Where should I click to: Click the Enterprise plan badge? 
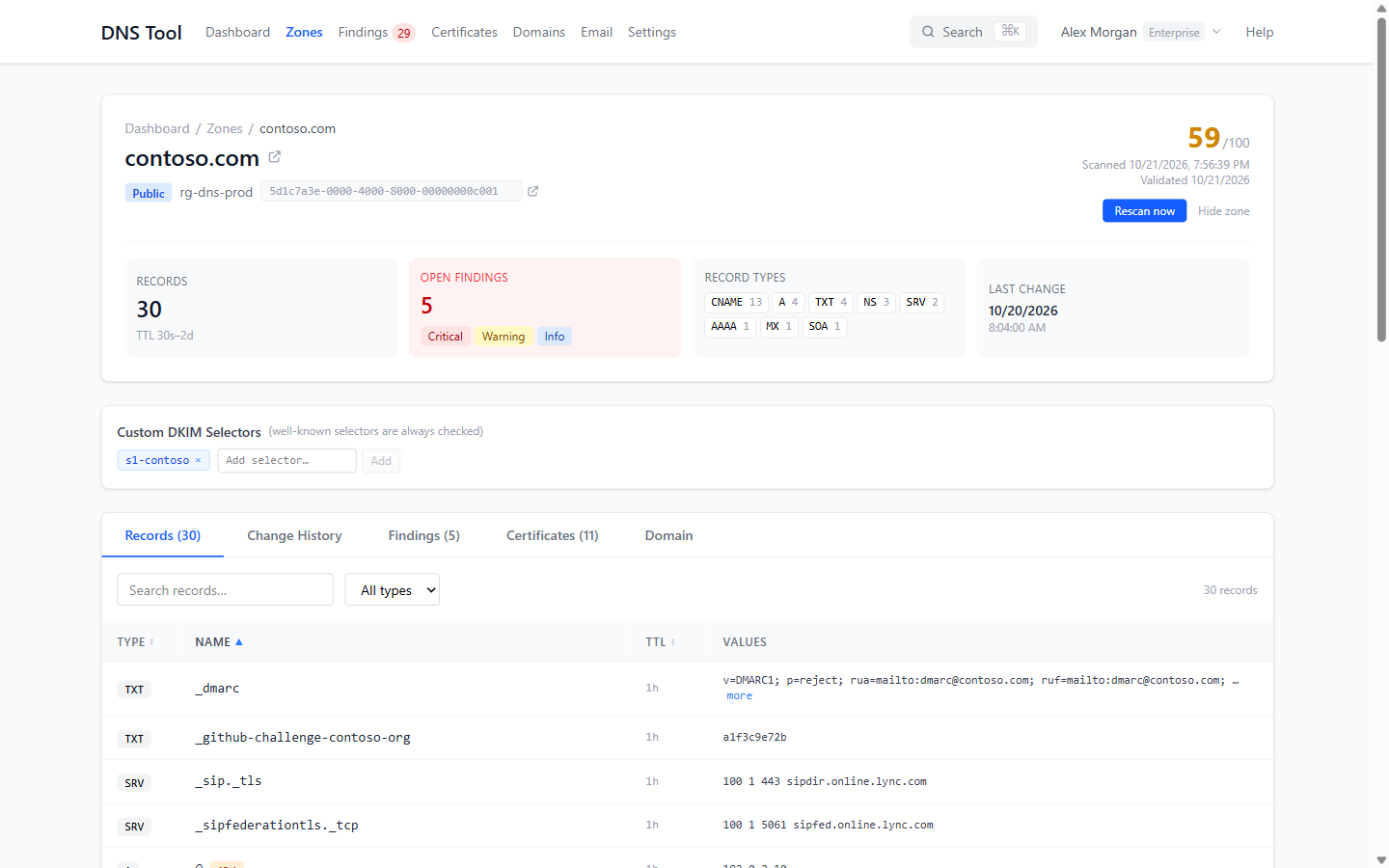(1174, 32)
